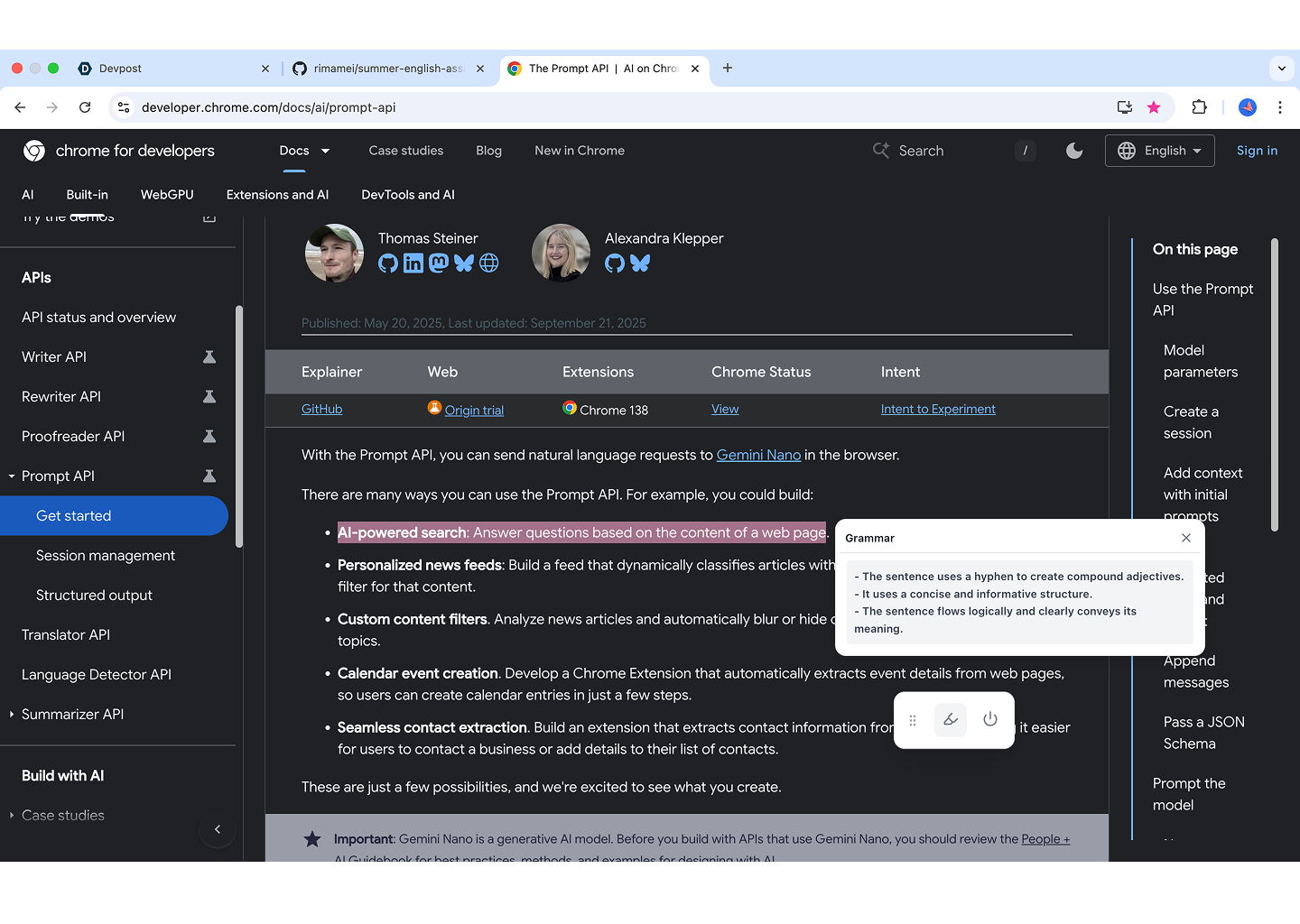Select the DevTools and AI tab
The image size is (1300, 924).
click(x=408, y=195)
